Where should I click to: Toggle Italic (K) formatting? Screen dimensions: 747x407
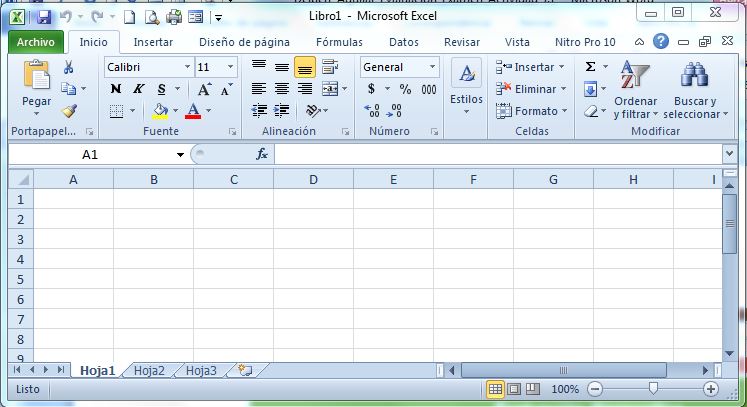pos(139,89)
